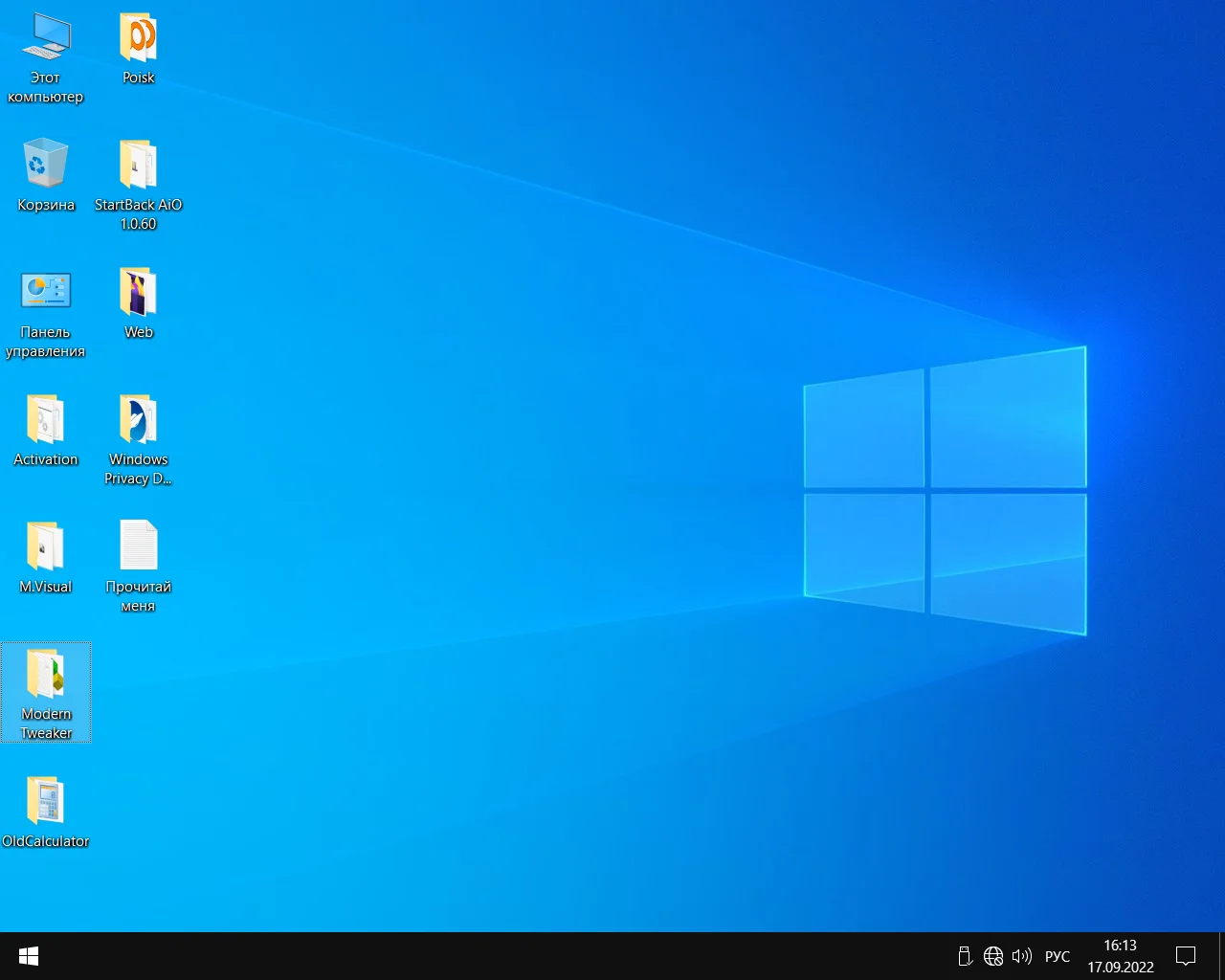
Task: Click the Корзина recycle bin icon
Action: pos(45,165)
